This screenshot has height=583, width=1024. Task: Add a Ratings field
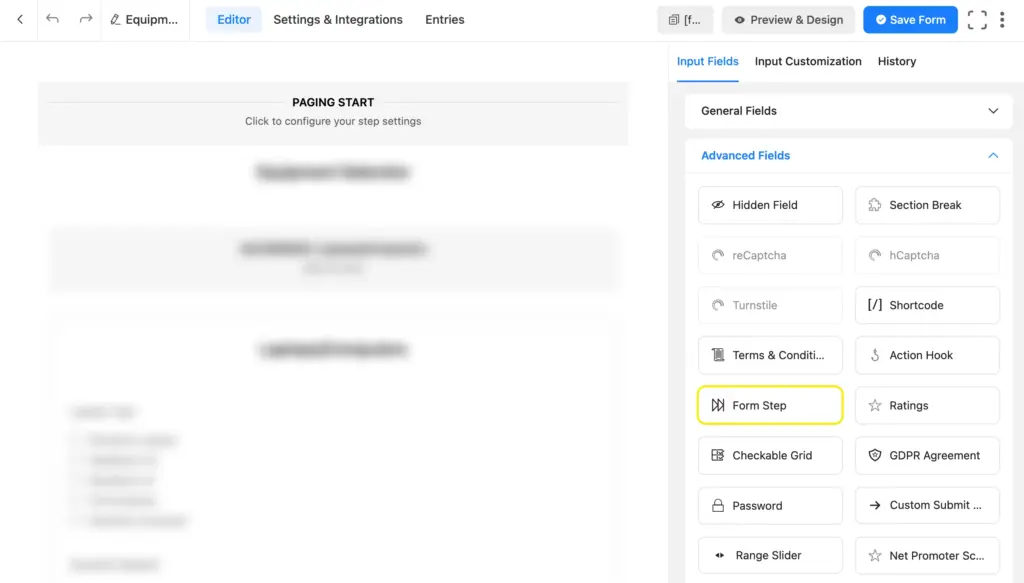point(927,405)
